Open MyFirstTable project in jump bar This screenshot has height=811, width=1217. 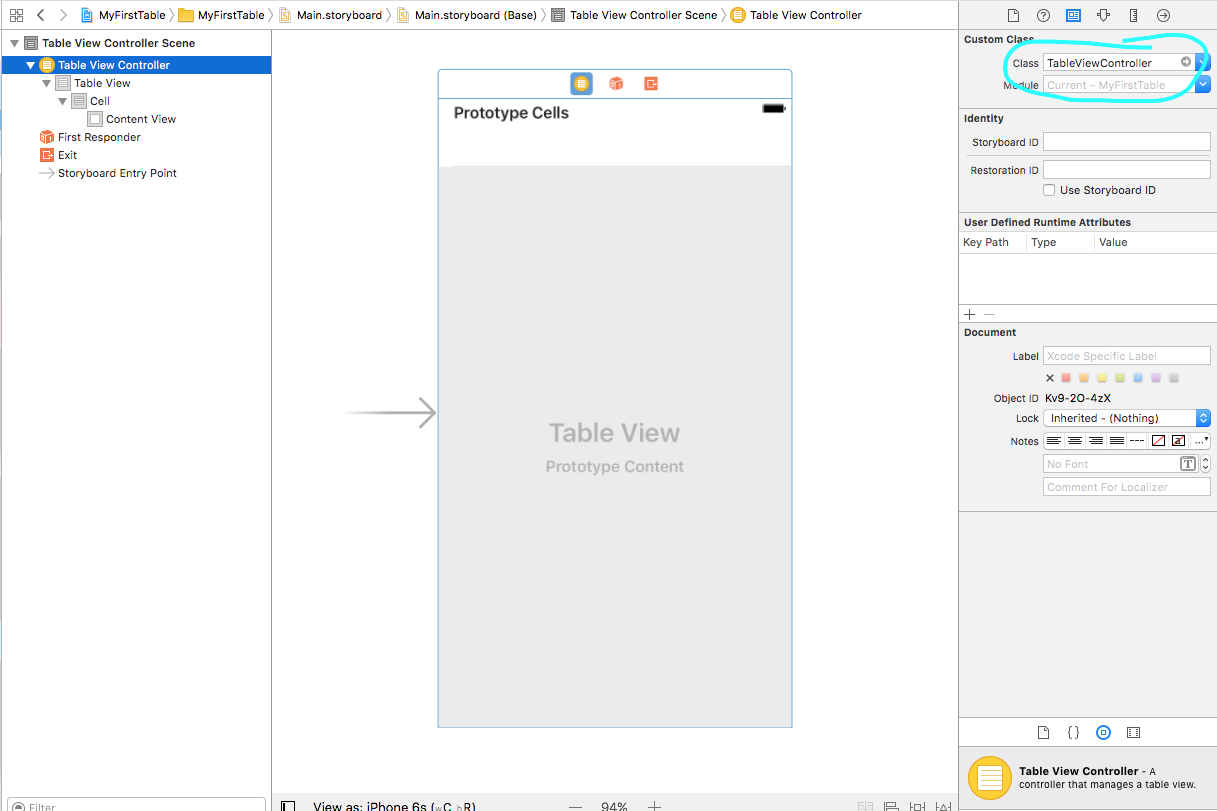[x=123, y=15]
